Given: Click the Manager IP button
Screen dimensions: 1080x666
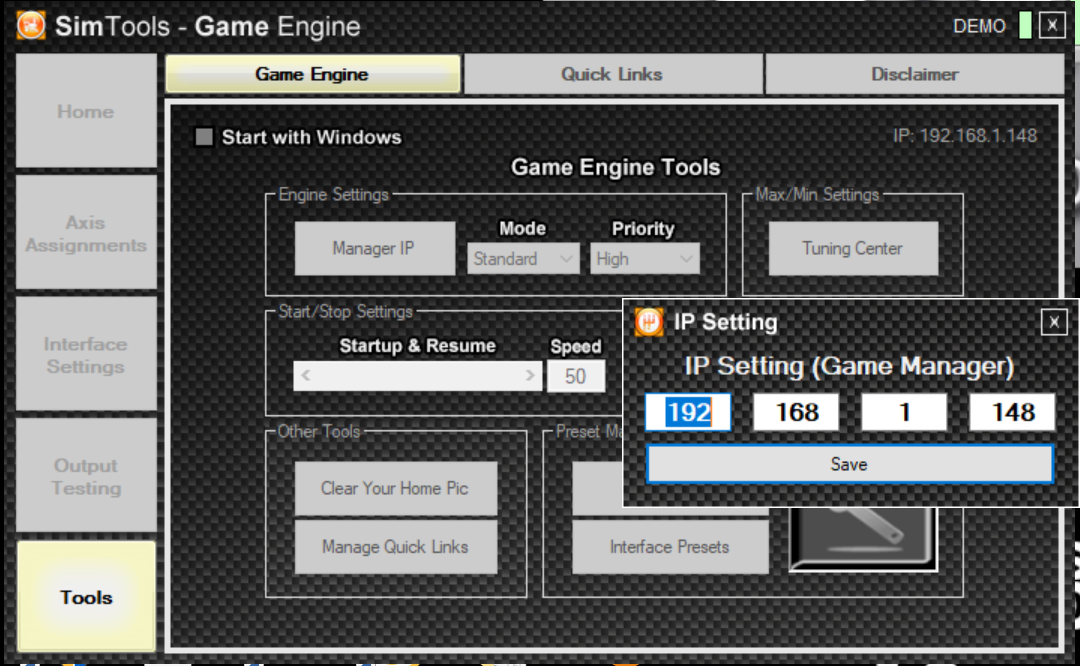Looking at the screenshot, I should pos(374,248).
